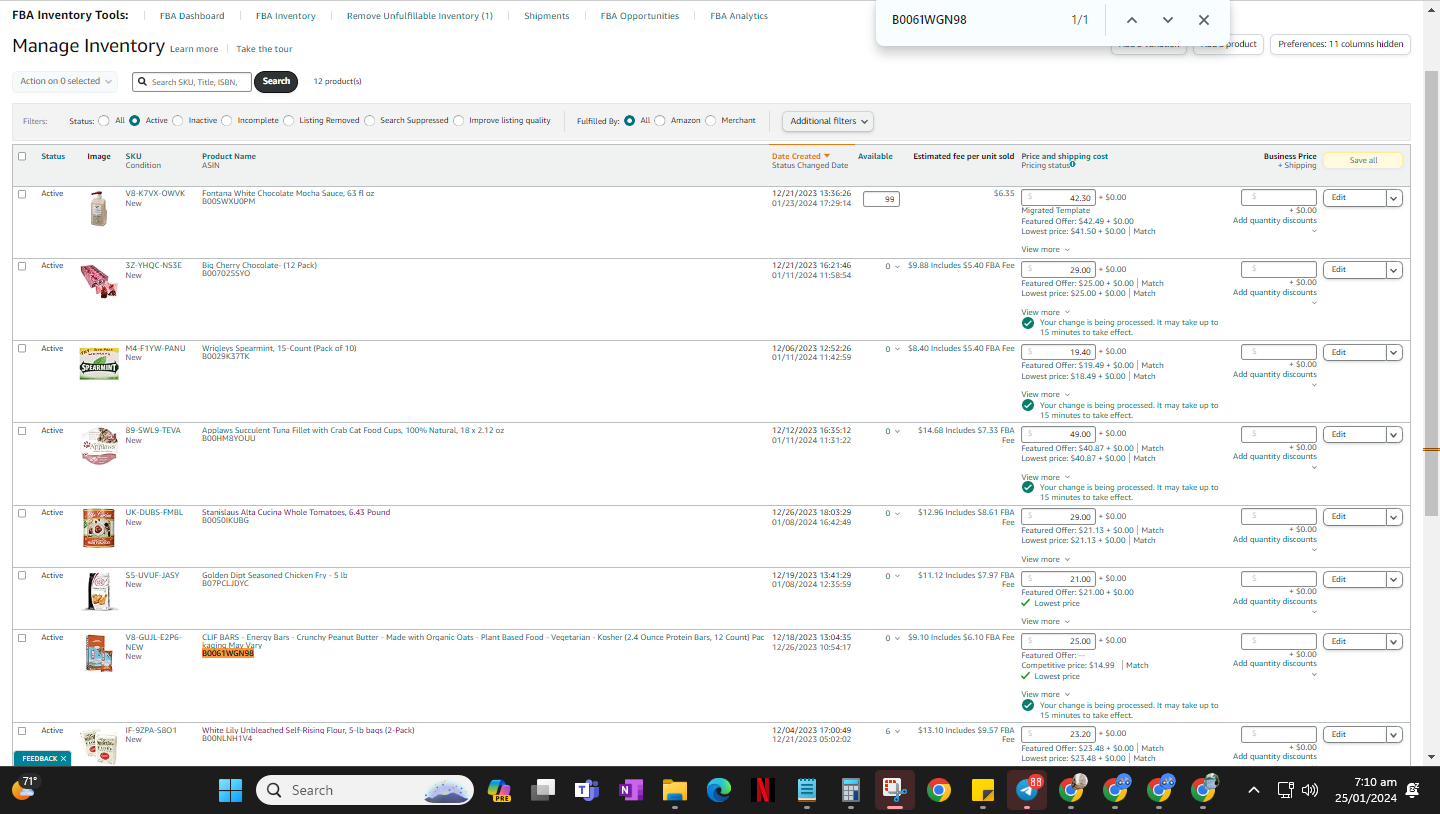
Task: Follow the Learn more link
Action: 194,49
